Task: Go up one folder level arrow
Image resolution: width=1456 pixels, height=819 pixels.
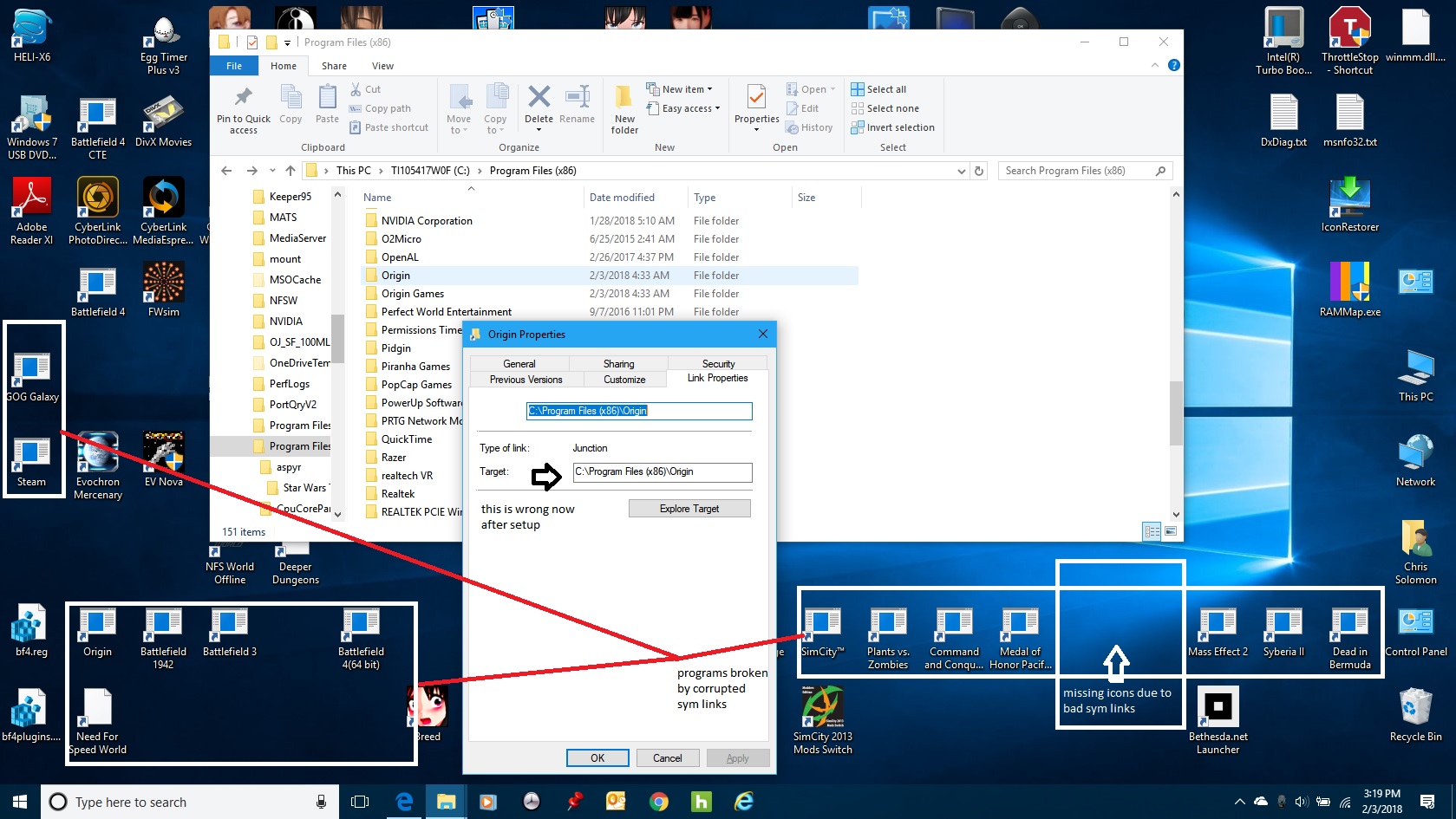Action: point(291,171)
